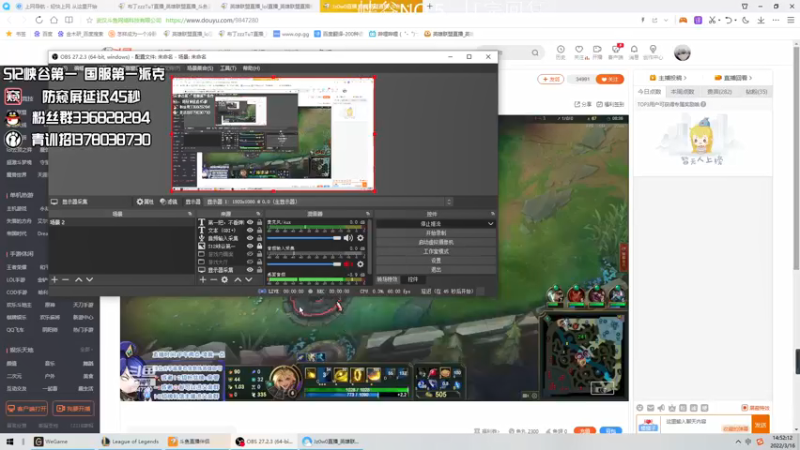Toggle studio mode button in OBS controls
Image resolution: width=800 pixels, height=450 pixels.
tap(435, 251)
